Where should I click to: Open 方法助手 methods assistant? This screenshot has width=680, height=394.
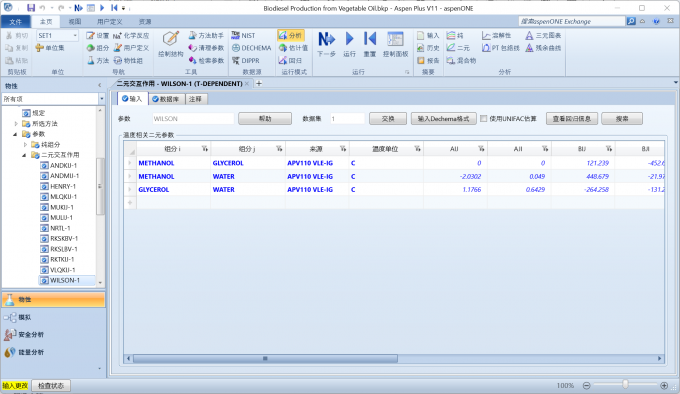click(206, 36)
